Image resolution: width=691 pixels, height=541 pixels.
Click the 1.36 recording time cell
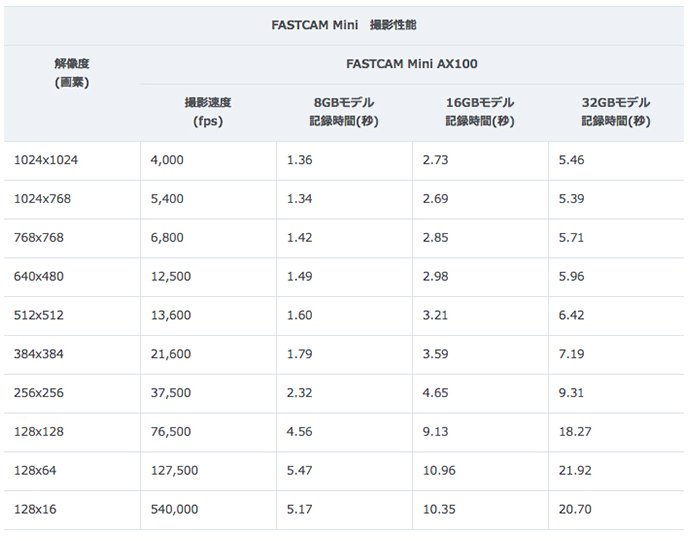pyautogui.click(x=344, y=160)
